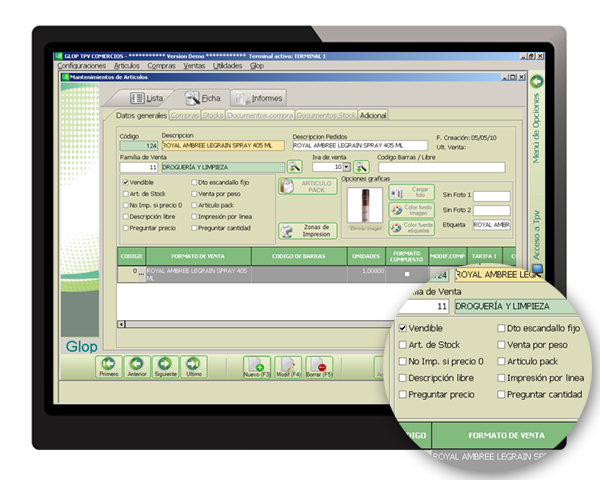Go to the first record with Primero
The width and height of the screenshot is (600, 480).
[x=109, y=367]
